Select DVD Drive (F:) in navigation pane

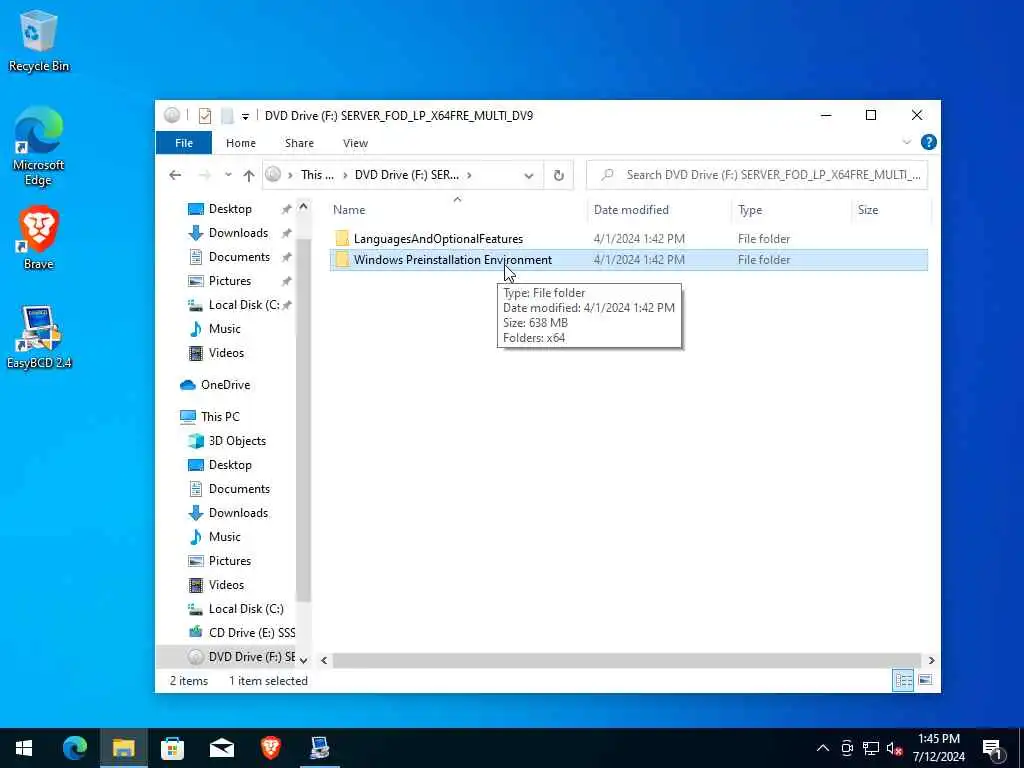point(251,656)
